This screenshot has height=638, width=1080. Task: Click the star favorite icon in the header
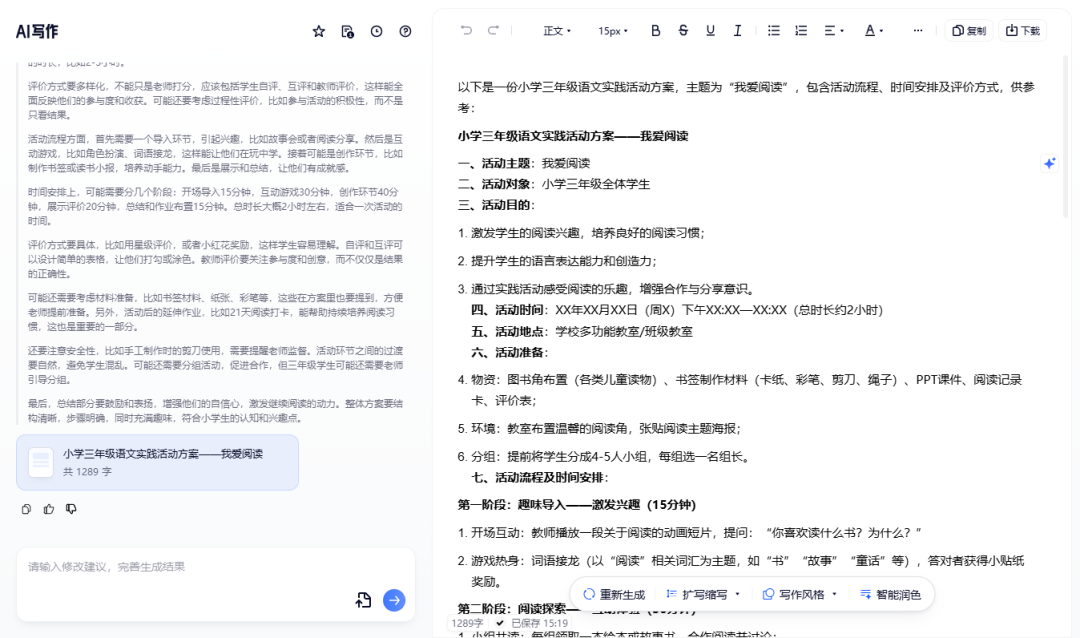click(318, 31)
